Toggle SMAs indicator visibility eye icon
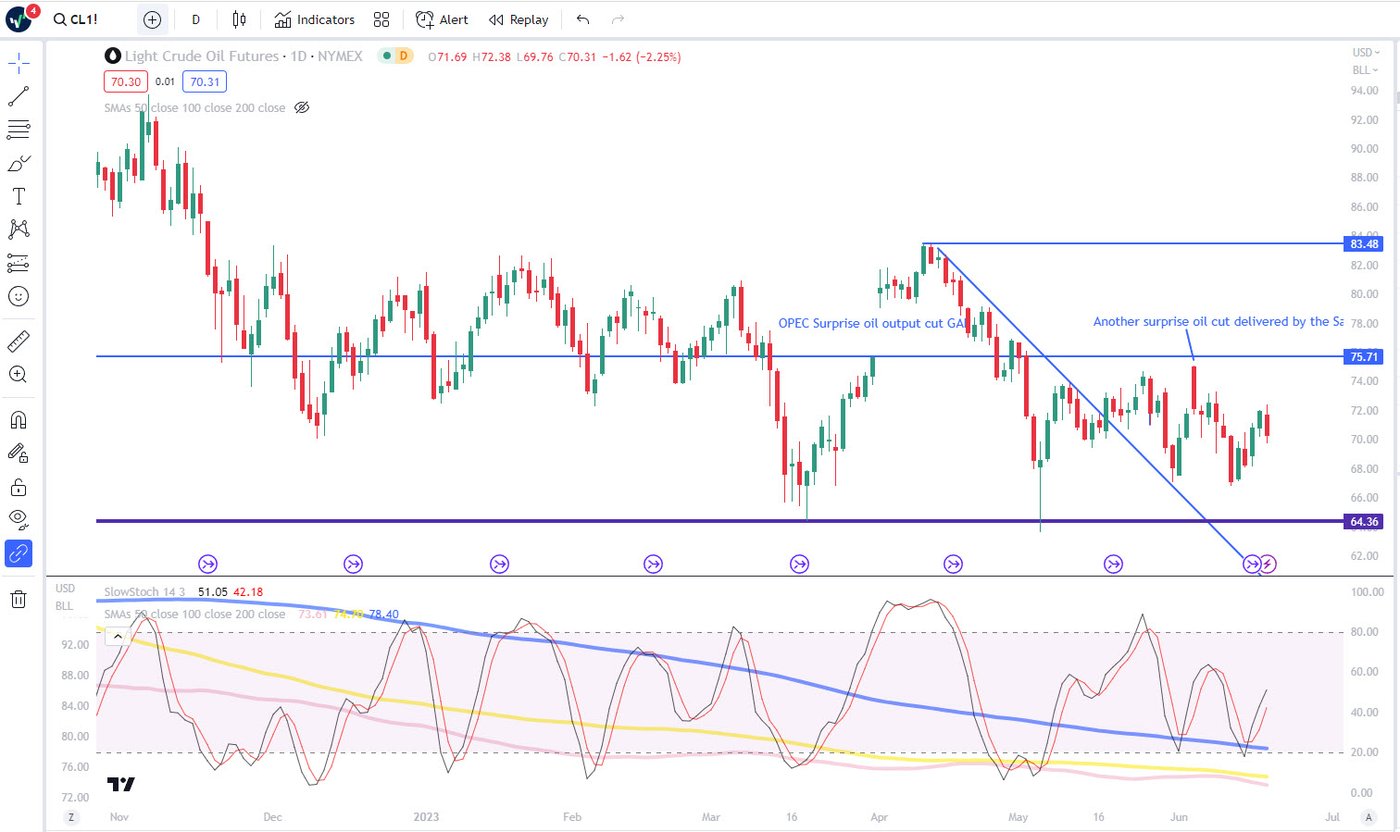 coord(302,108)
